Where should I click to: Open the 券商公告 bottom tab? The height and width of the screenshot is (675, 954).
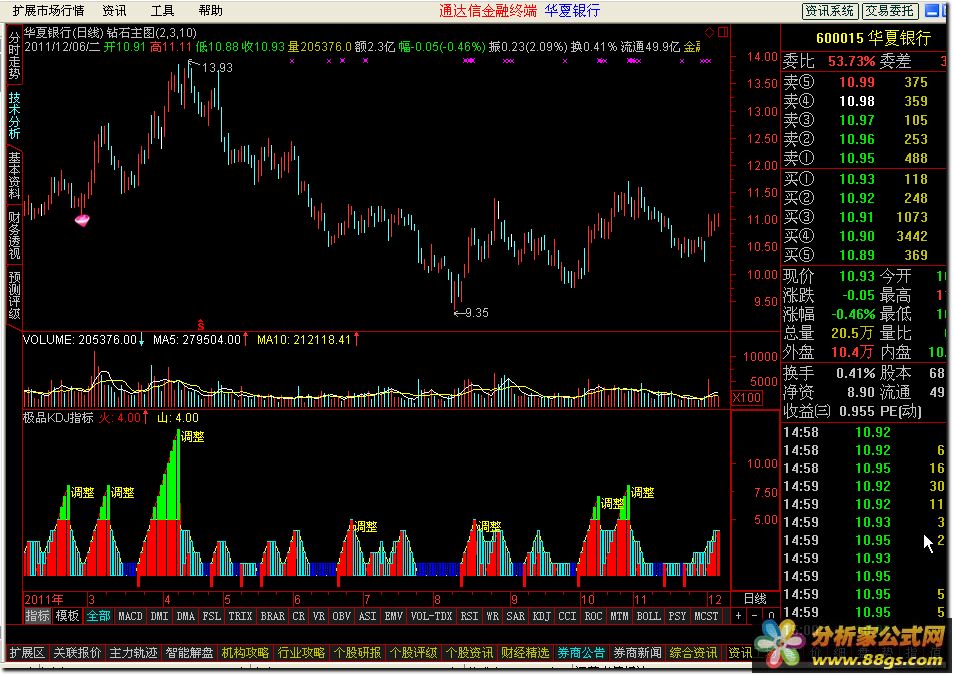point(581,652)
